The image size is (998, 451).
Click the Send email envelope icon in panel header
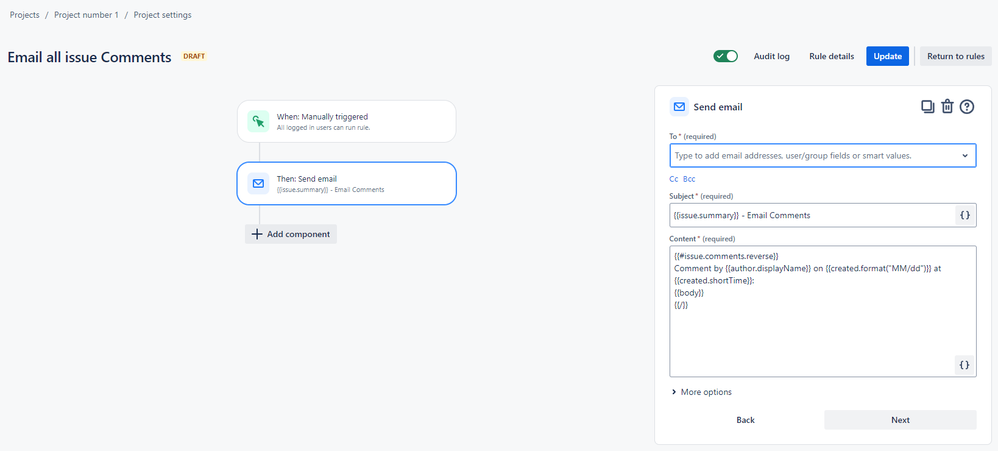coord(679,107)
